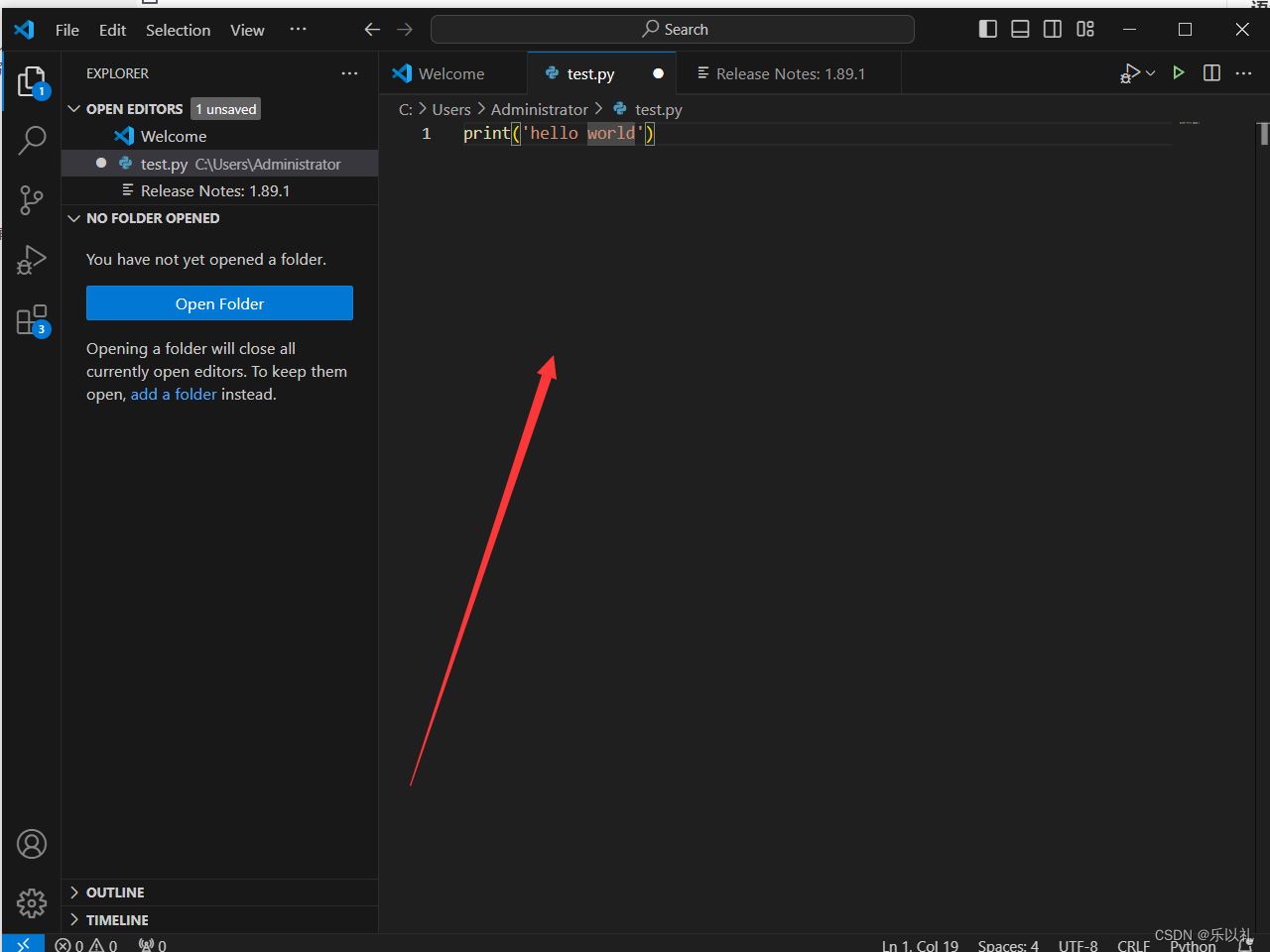Image resolution: width=1270 pixels, height=952 pixels.
Task: Open the Extensions view in the Activity Bar
Action: 31,319
